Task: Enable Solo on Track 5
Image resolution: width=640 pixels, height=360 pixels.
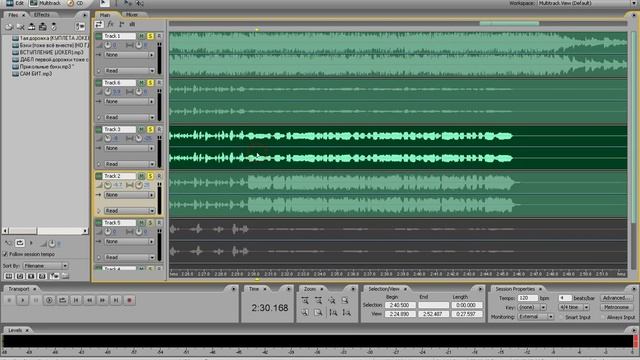Action: [x=150, y=223]
